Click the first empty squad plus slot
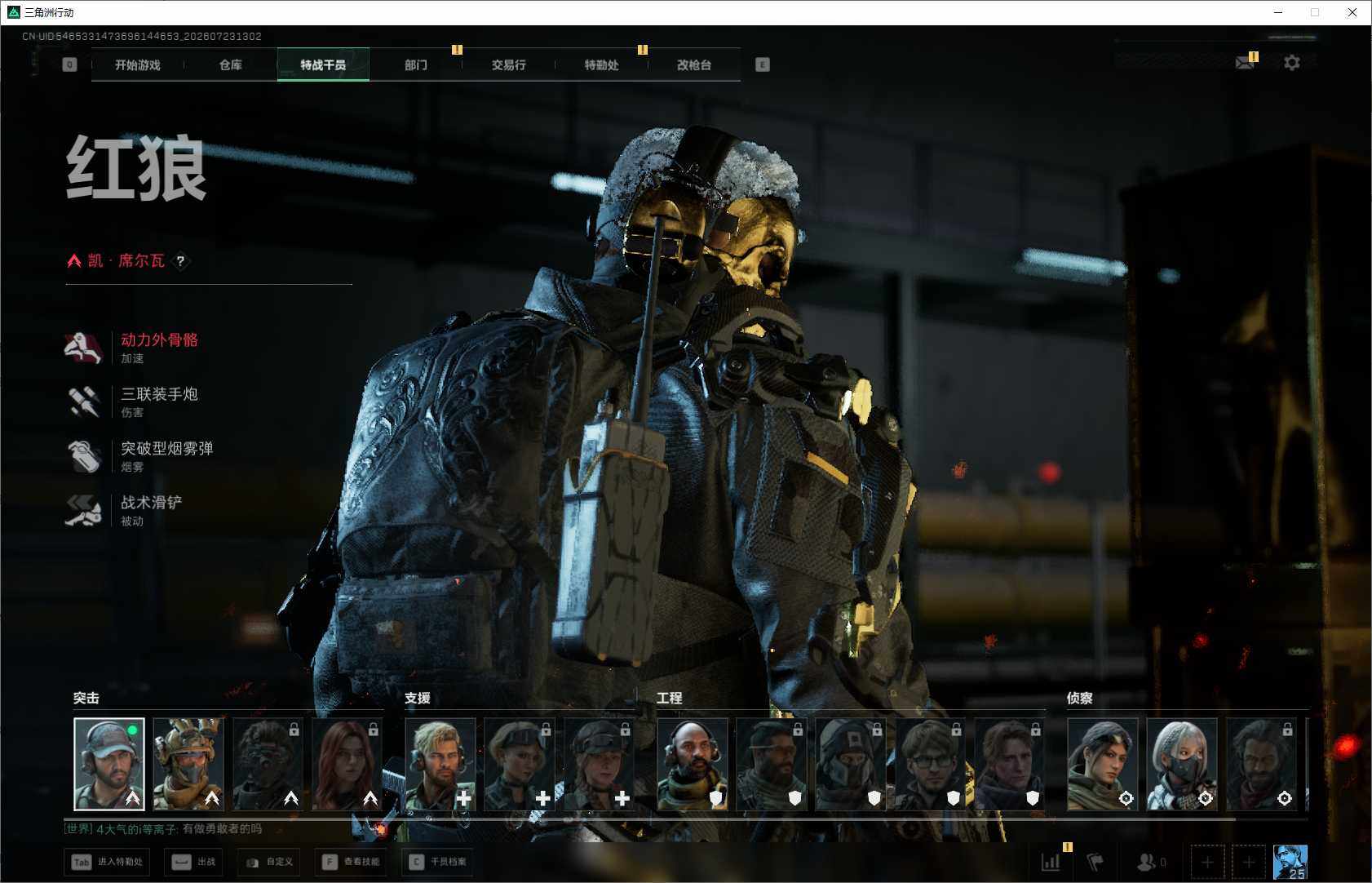This screenshot has height=883, width=1372. click(1208, 862)
